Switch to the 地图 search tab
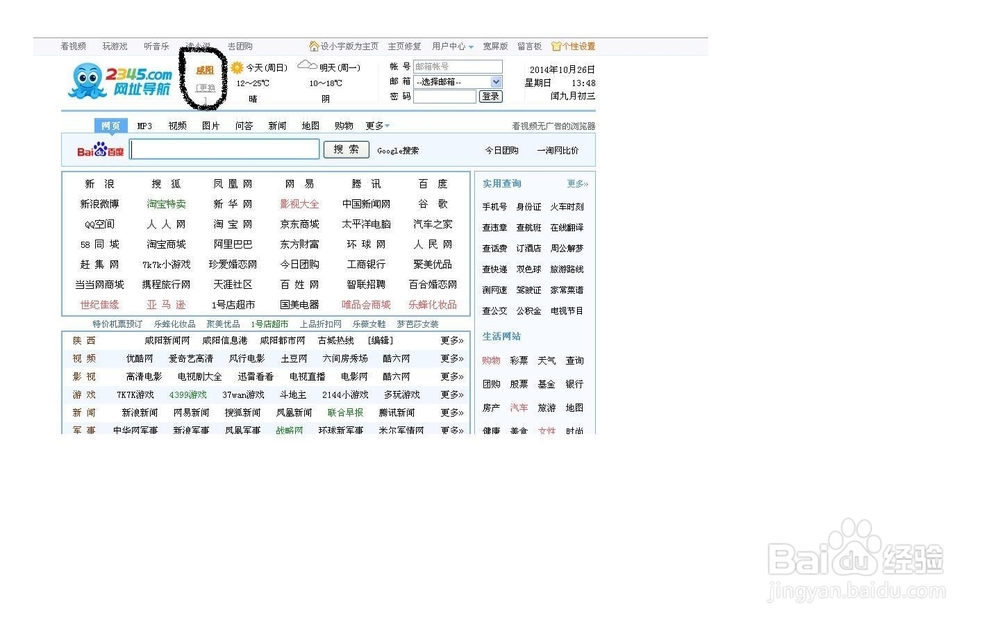Image resolution: width=1000 pixels, height=625 pixels. [x=310, y=126]
